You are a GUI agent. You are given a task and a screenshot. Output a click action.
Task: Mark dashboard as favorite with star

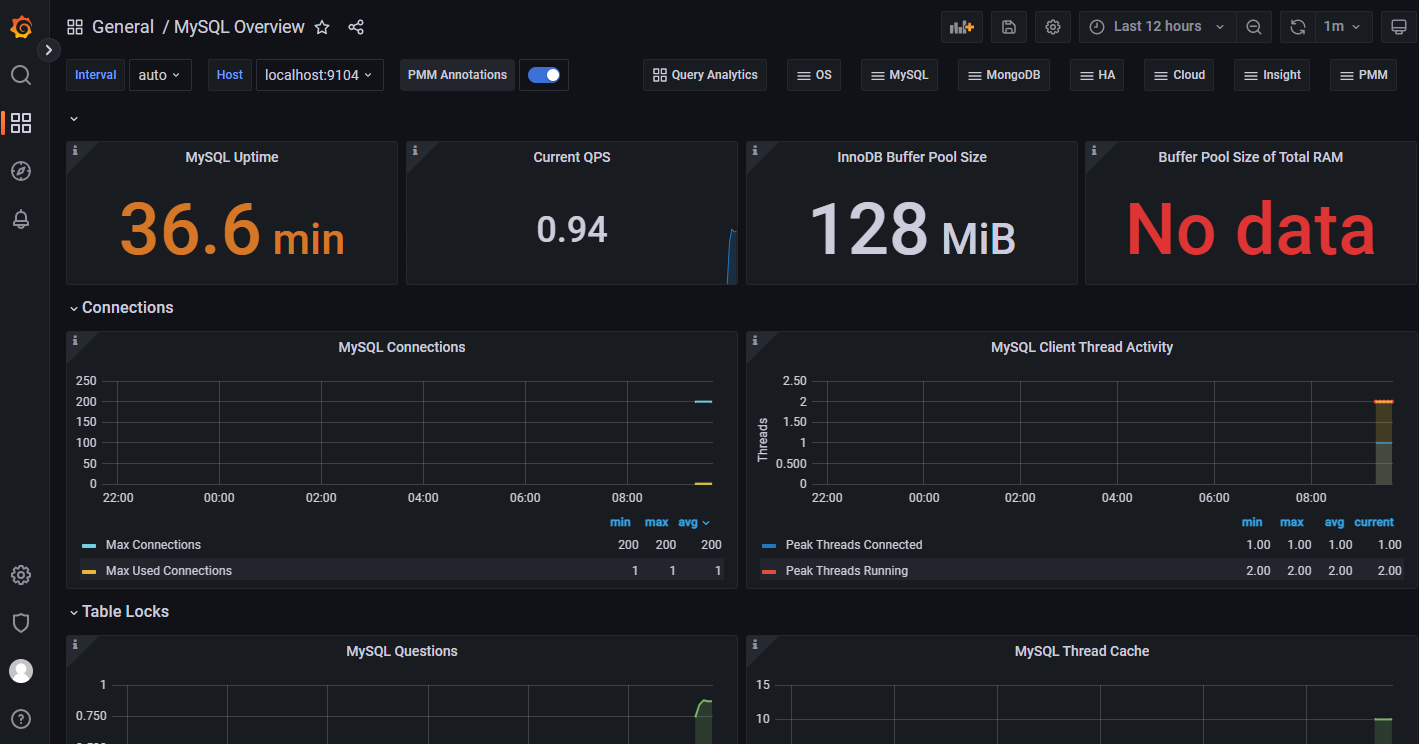(x=322, y=27)
